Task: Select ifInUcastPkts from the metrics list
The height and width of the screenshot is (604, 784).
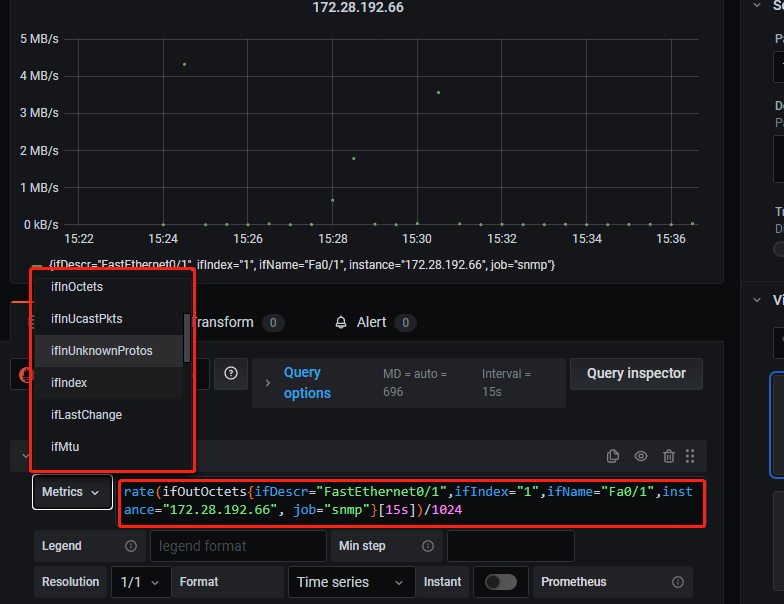Action: pyautogui.click(x=108, y=319)
